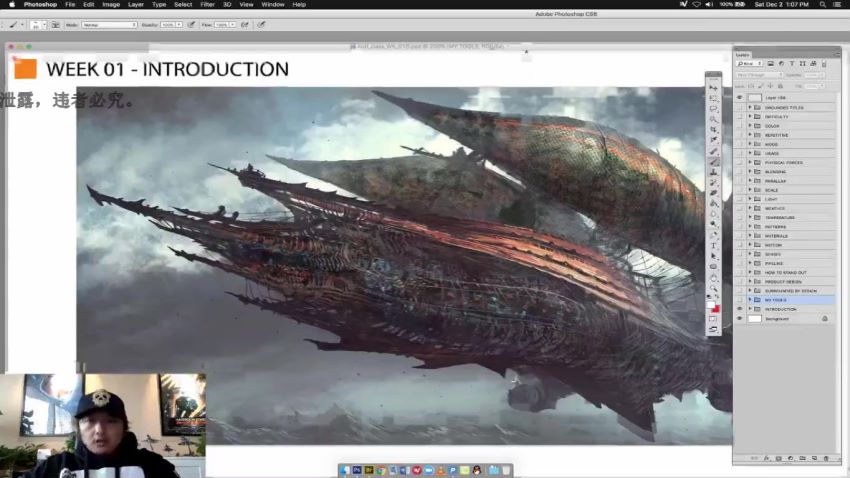Open the Apple menu

click(x=12, y=4)
